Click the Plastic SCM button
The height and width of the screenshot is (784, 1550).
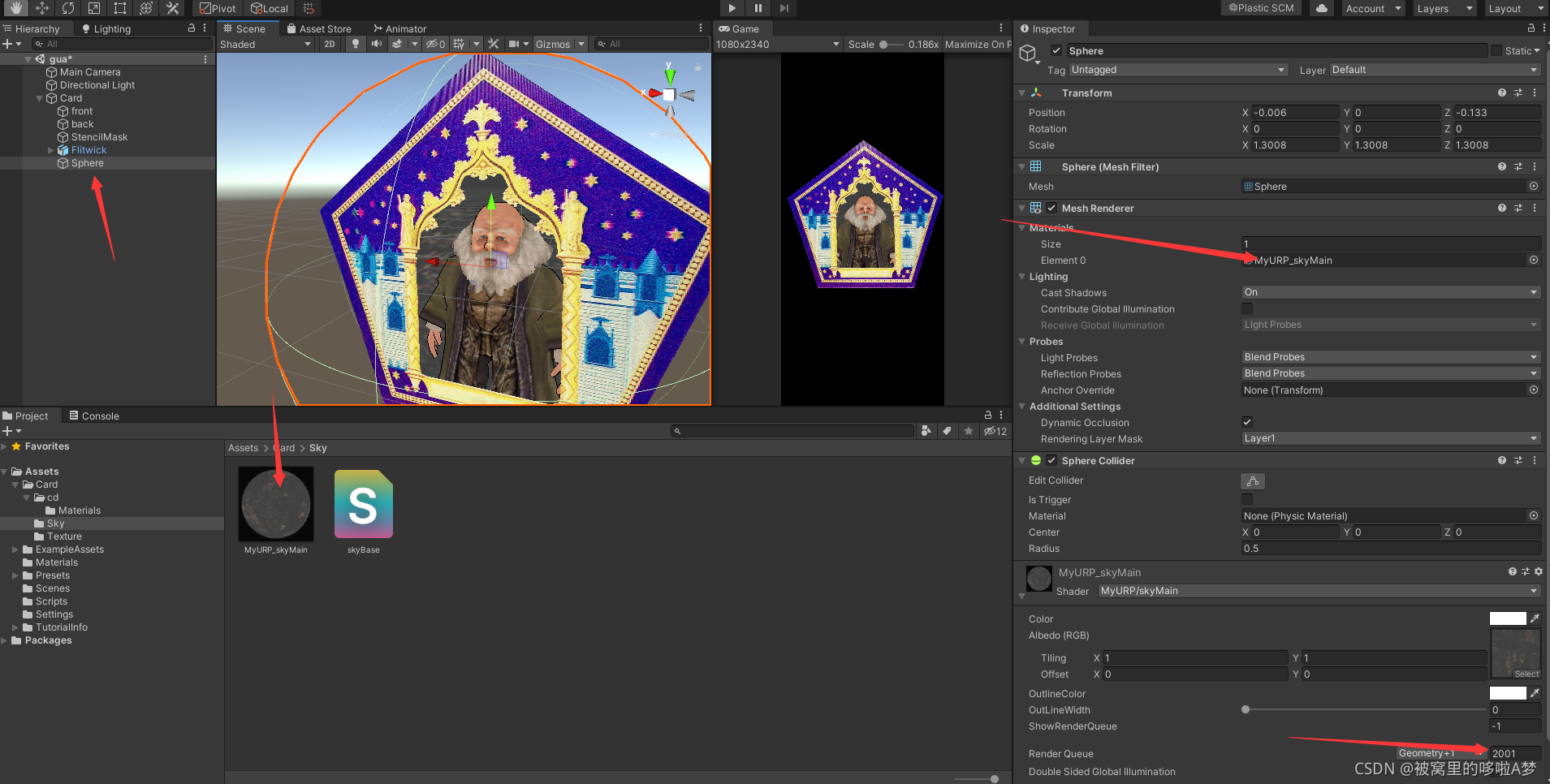tap(1261, 8)
